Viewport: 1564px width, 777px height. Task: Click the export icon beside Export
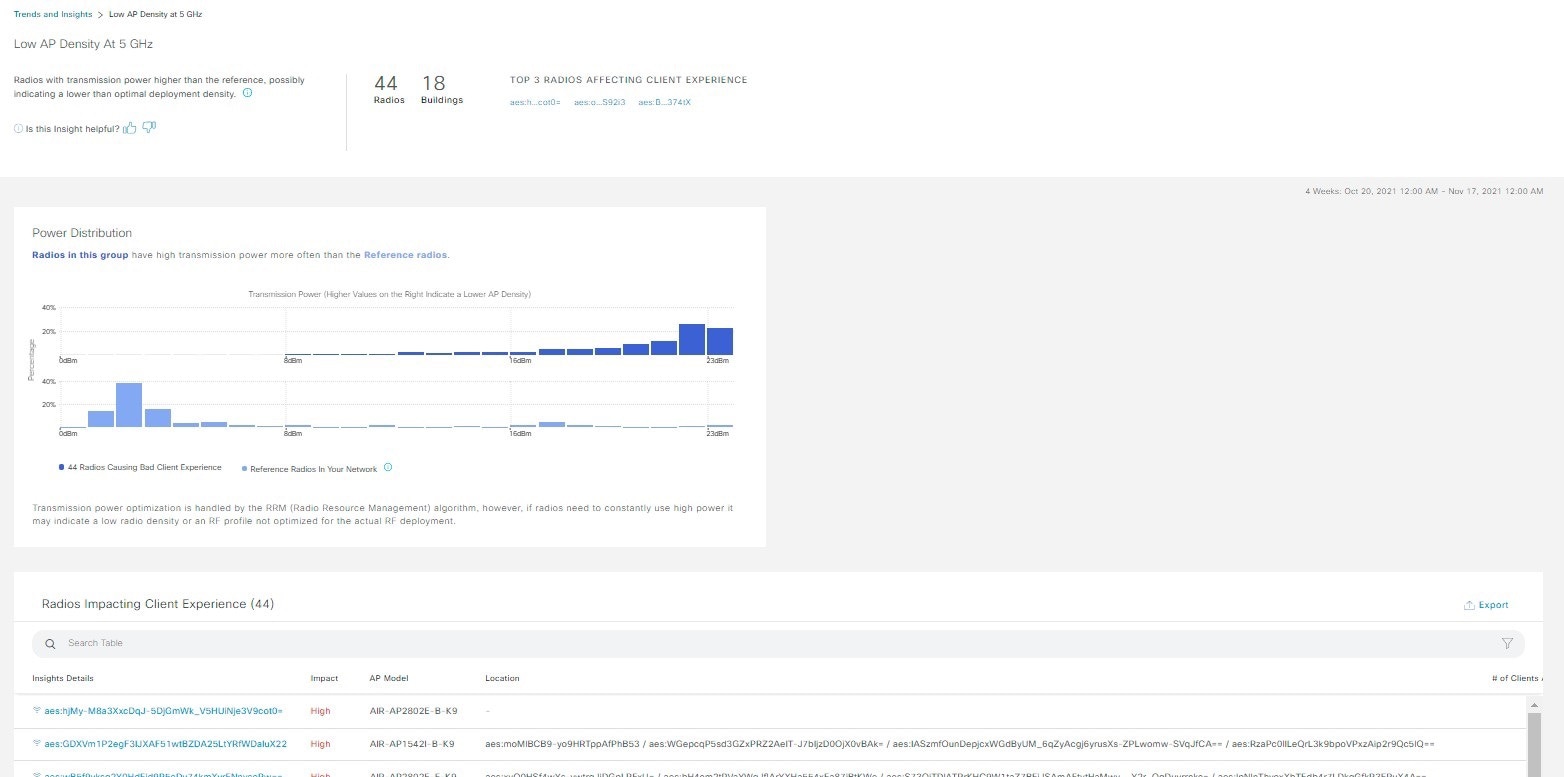point(1469,605)
